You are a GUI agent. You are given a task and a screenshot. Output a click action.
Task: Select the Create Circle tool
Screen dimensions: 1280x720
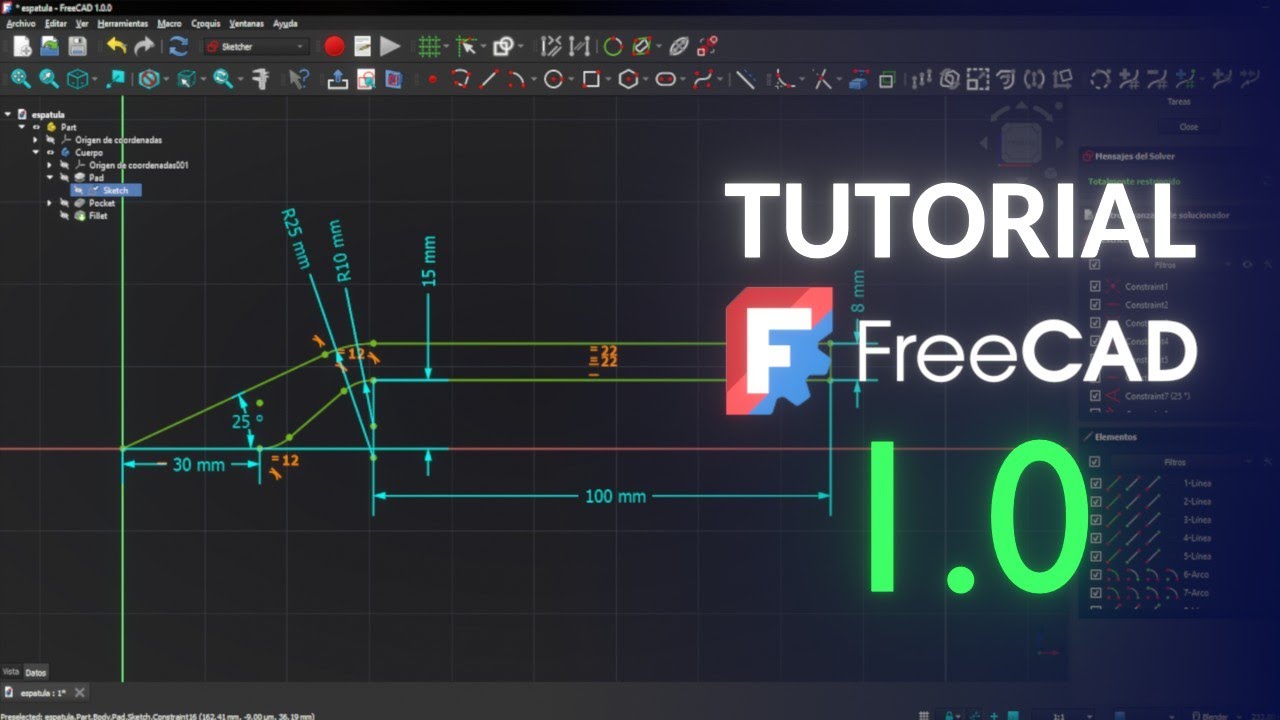coord(553,78)
